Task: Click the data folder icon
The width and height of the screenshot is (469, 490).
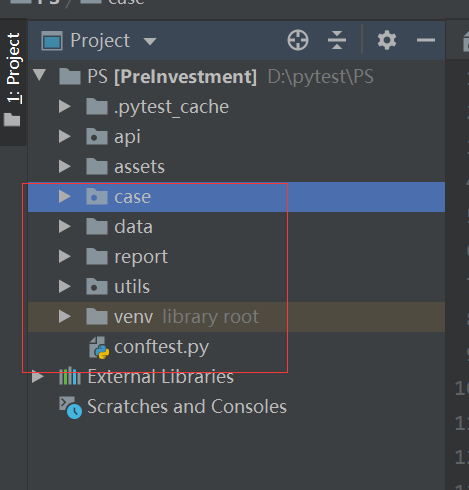Action: tap(97, 226)
